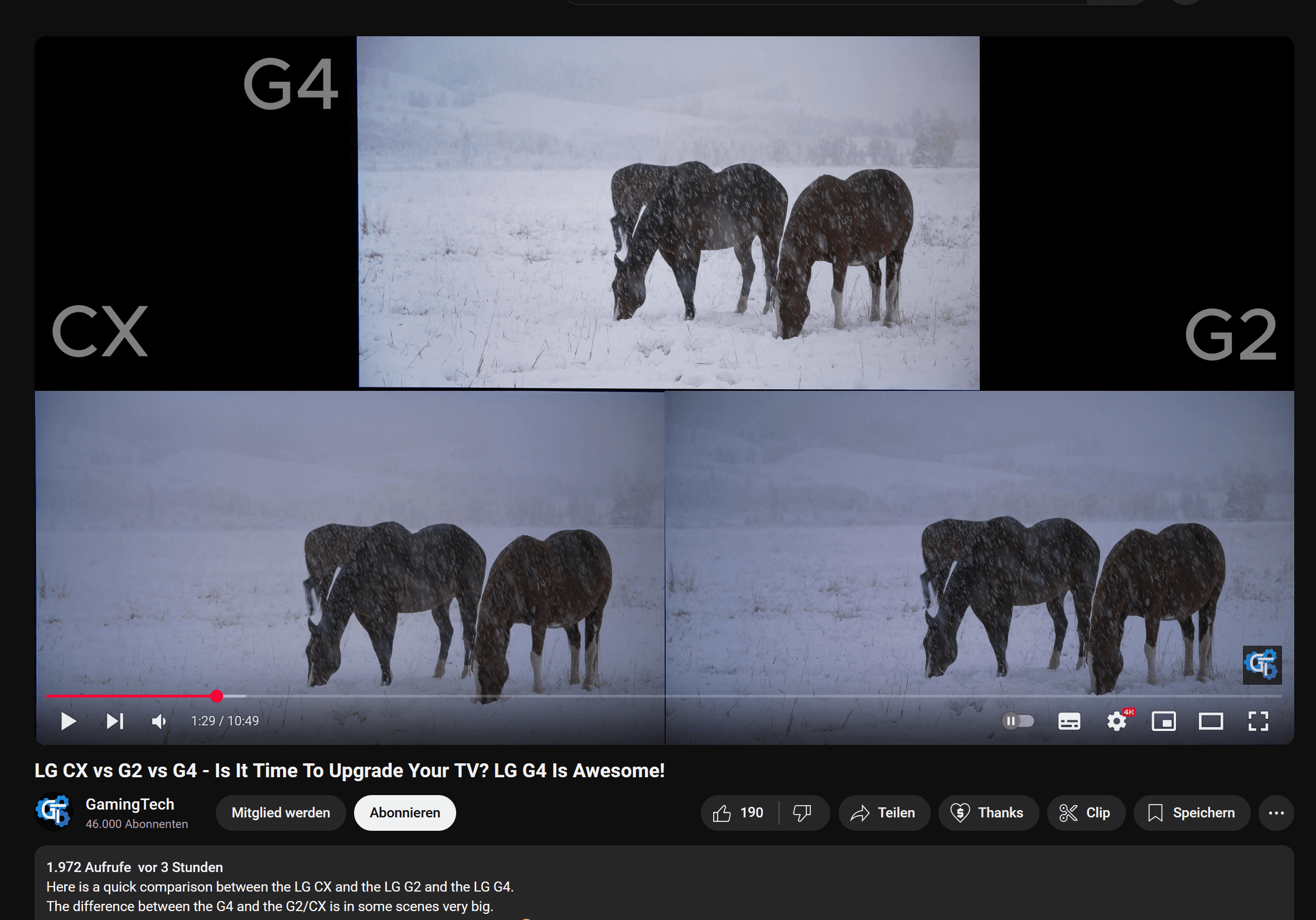Click Mitglied werden to join channel

tap(280, 813)
